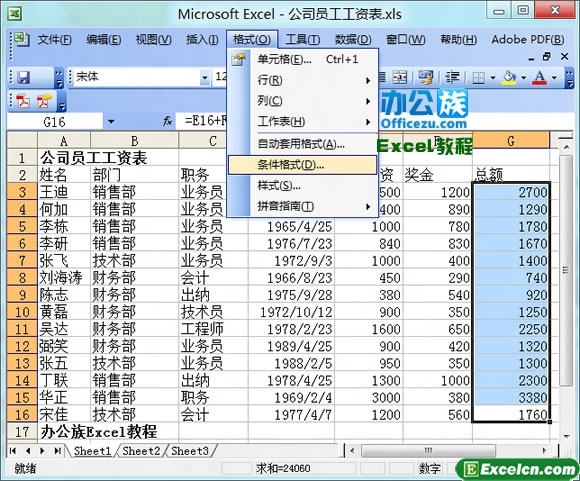
Task: Choose 工作表(H) Sheet menu entry
Action: click(303, 121)
